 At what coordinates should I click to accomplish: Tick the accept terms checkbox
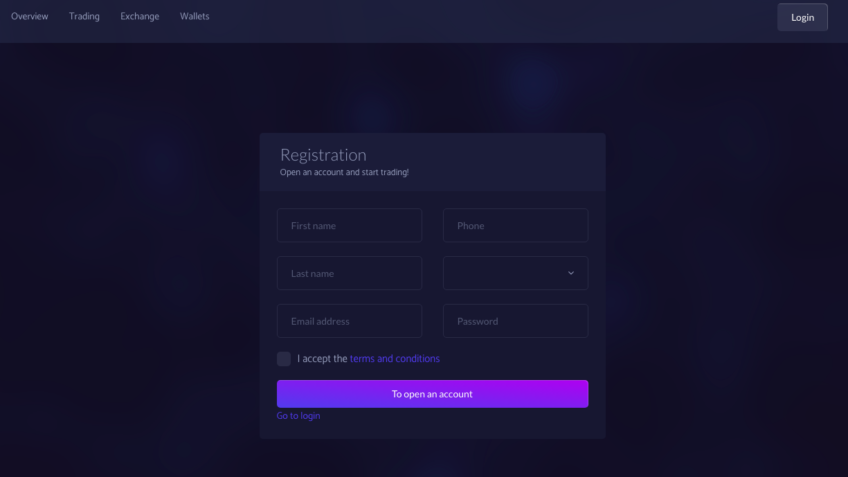click(x=284, y=359)
